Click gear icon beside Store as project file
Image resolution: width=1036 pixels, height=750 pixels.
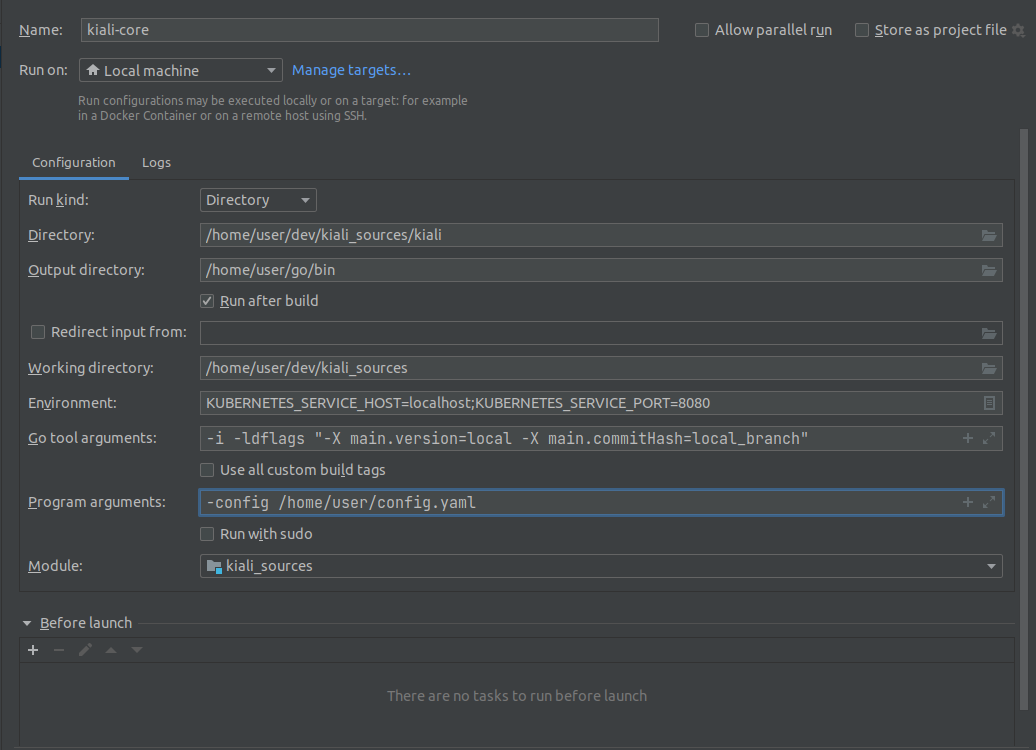pos(1018,31)
